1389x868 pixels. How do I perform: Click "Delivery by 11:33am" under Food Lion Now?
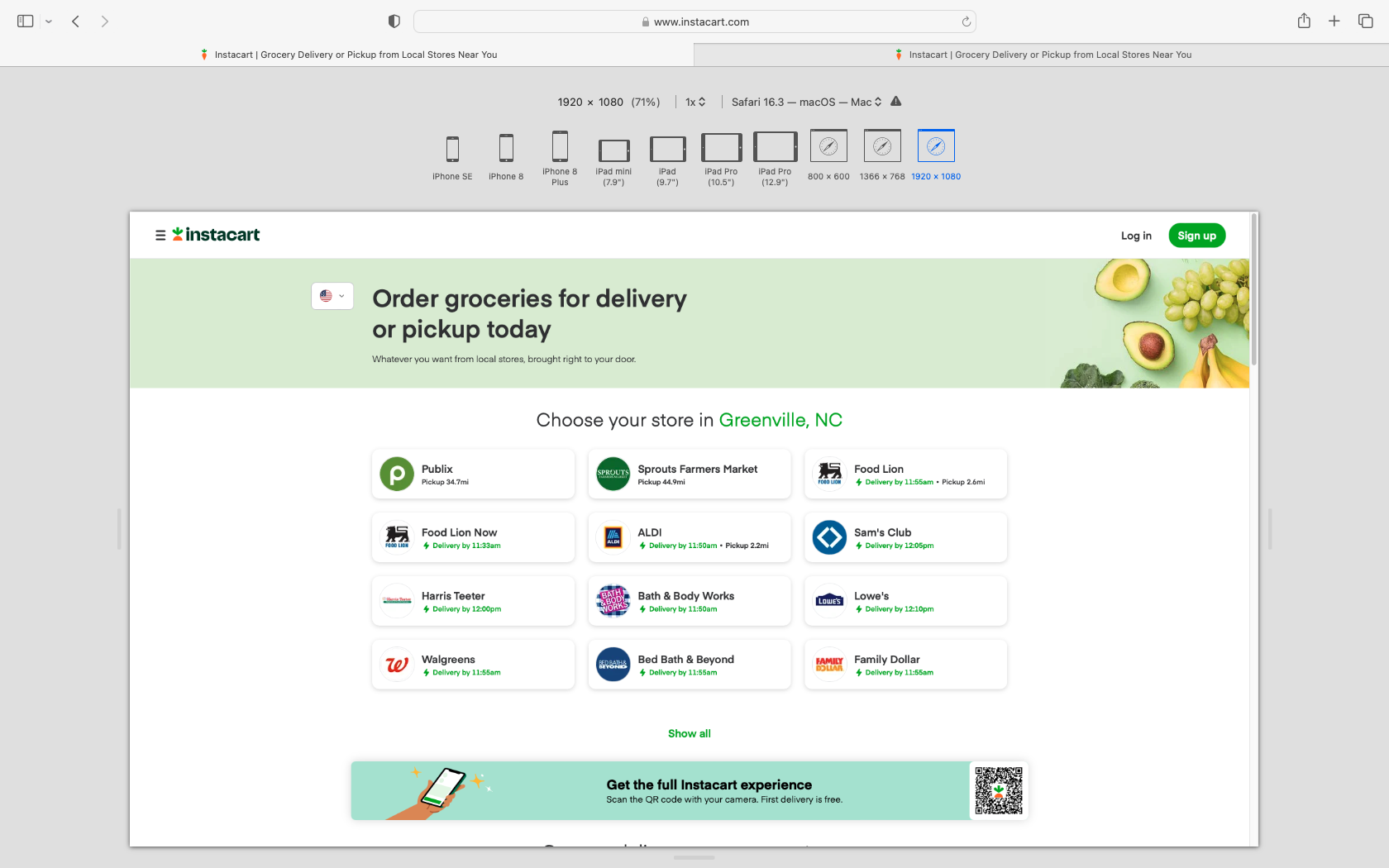[x=466, y=546]
